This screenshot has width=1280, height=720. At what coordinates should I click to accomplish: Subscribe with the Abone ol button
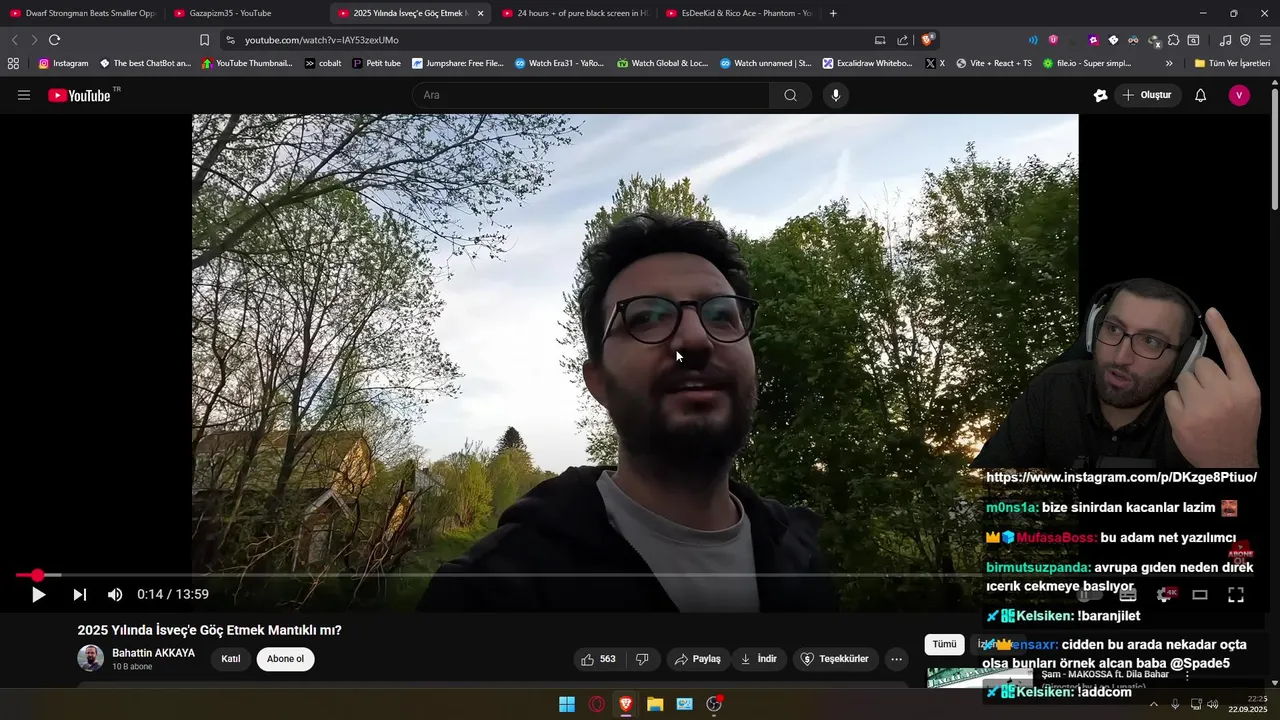click(285, 659)
